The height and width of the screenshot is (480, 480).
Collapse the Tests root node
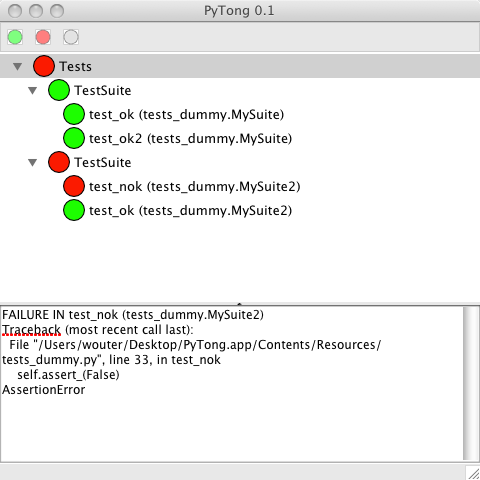(18, 67)
